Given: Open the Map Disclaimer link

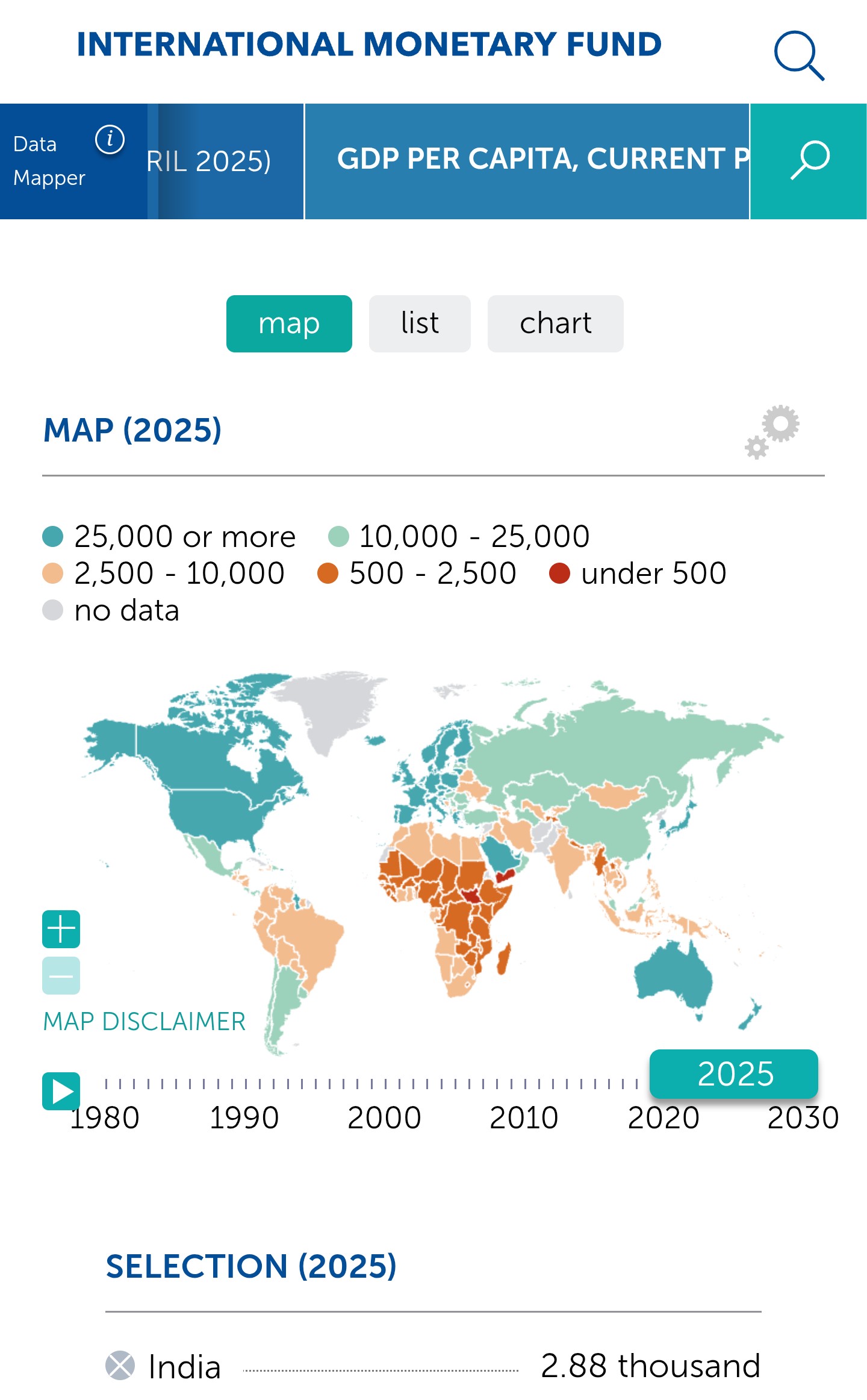Looking at the screenshot, I should (144, 1022).
